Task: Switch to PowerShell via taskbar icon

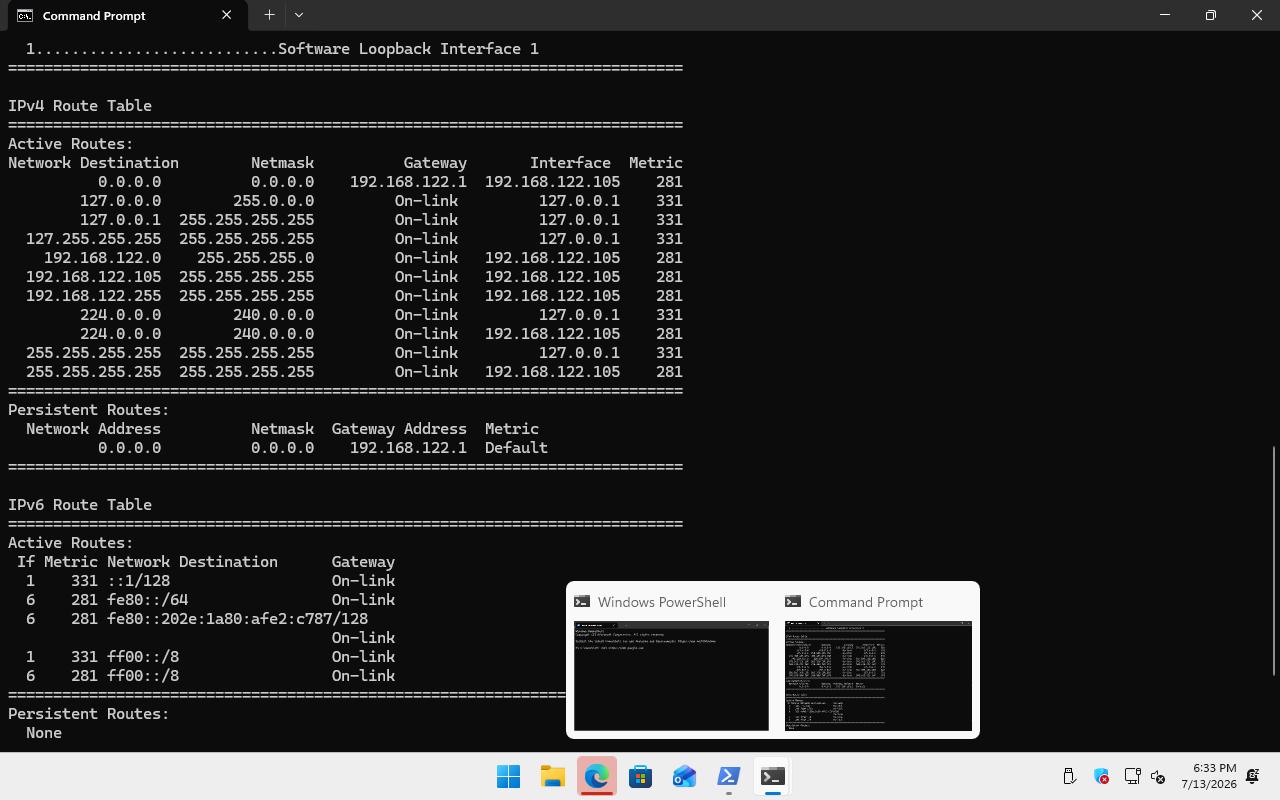Action: (728, 777)
